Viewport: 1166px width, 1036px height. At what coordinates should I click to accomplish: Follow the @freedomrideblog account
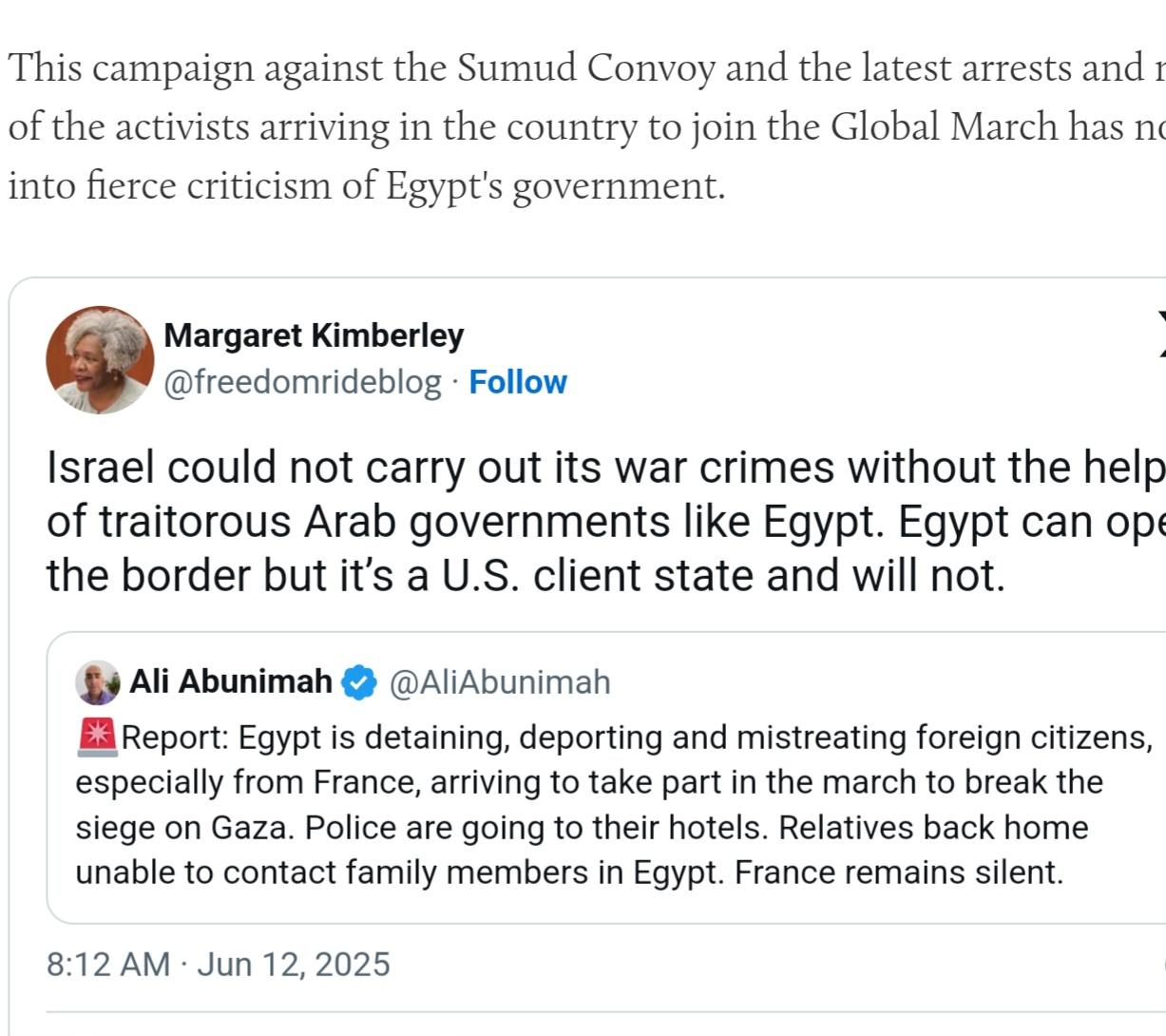click(x=518, y=382)
